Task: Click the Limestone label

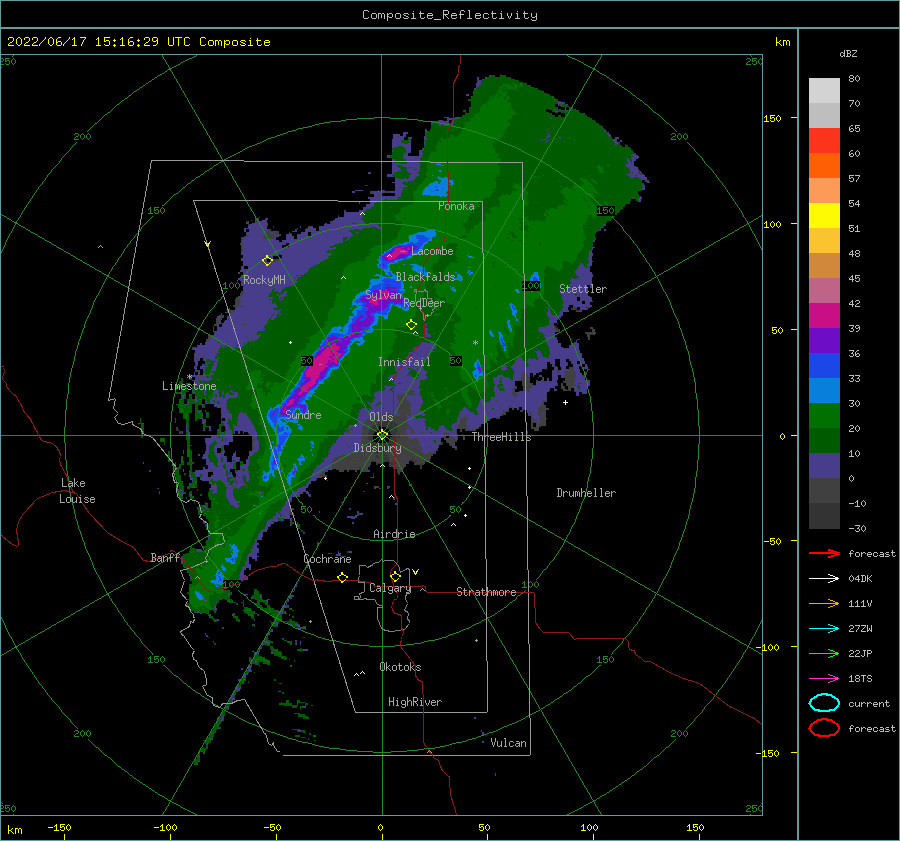Action: 189,386
